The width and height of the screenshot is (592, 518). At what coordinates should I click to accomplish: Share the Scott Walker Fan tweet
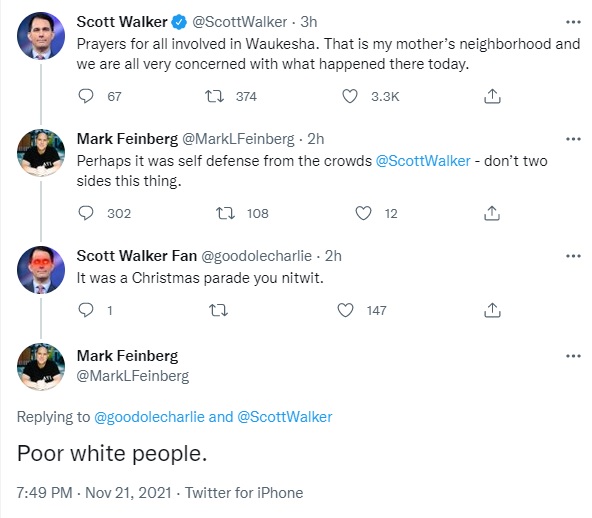(492, 310)
